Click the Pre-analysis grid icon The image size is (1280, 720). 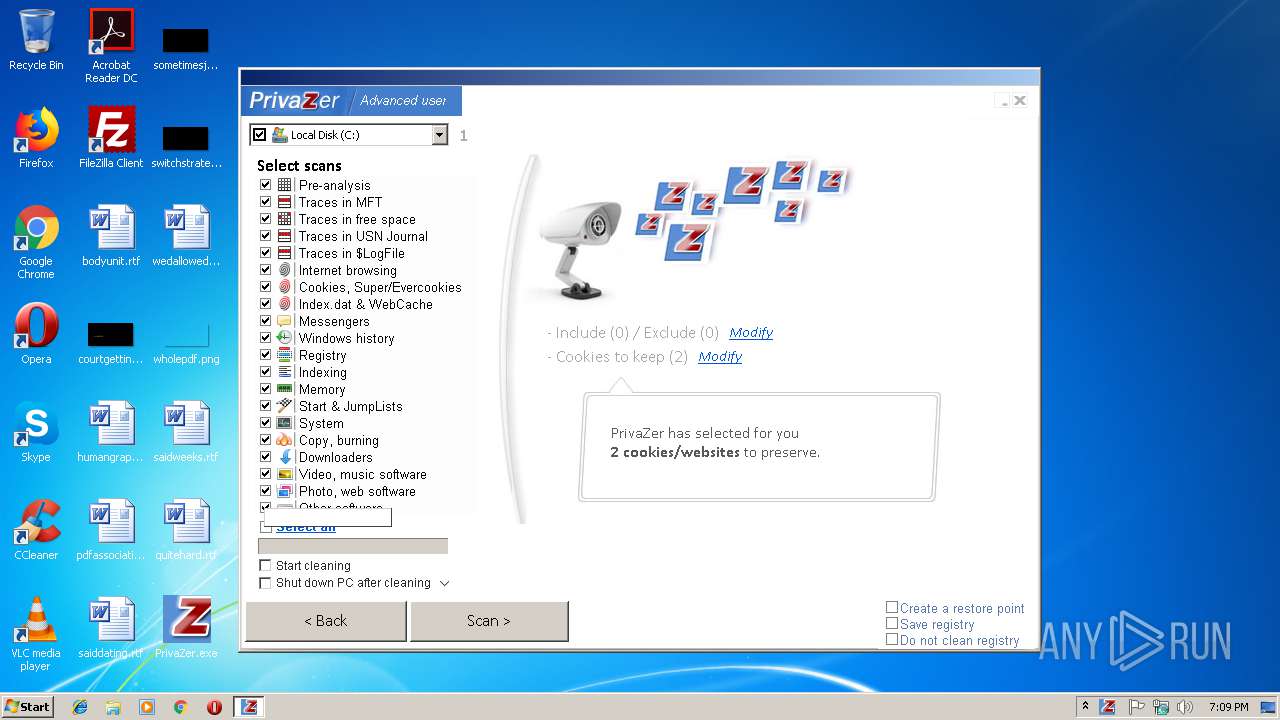[x=285, y=185]
